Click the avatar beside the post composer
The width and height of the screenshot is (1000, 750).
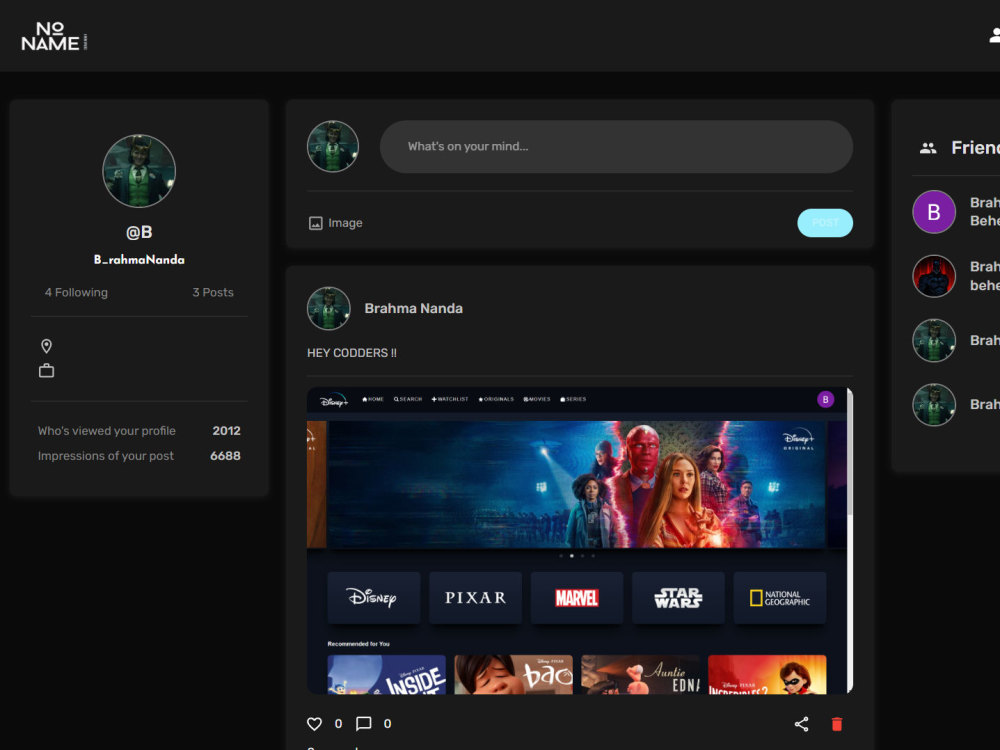pyautogui.click(x=333, y=147)
